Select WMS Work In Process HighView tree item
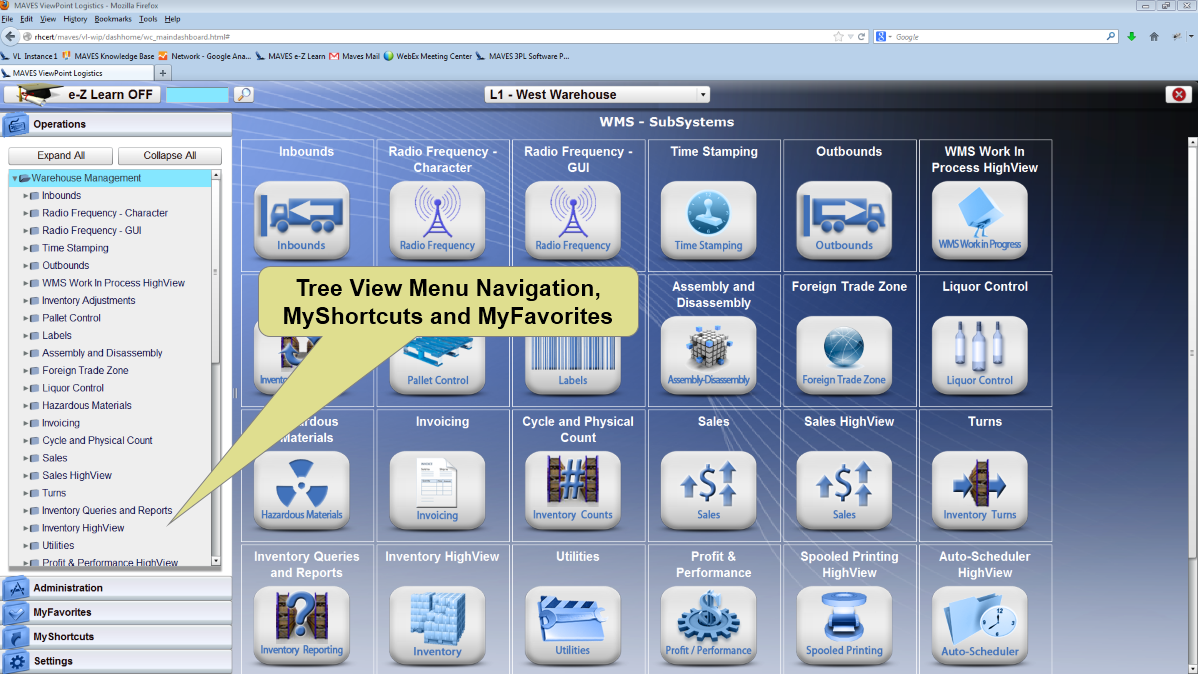 tap(113, 283)
